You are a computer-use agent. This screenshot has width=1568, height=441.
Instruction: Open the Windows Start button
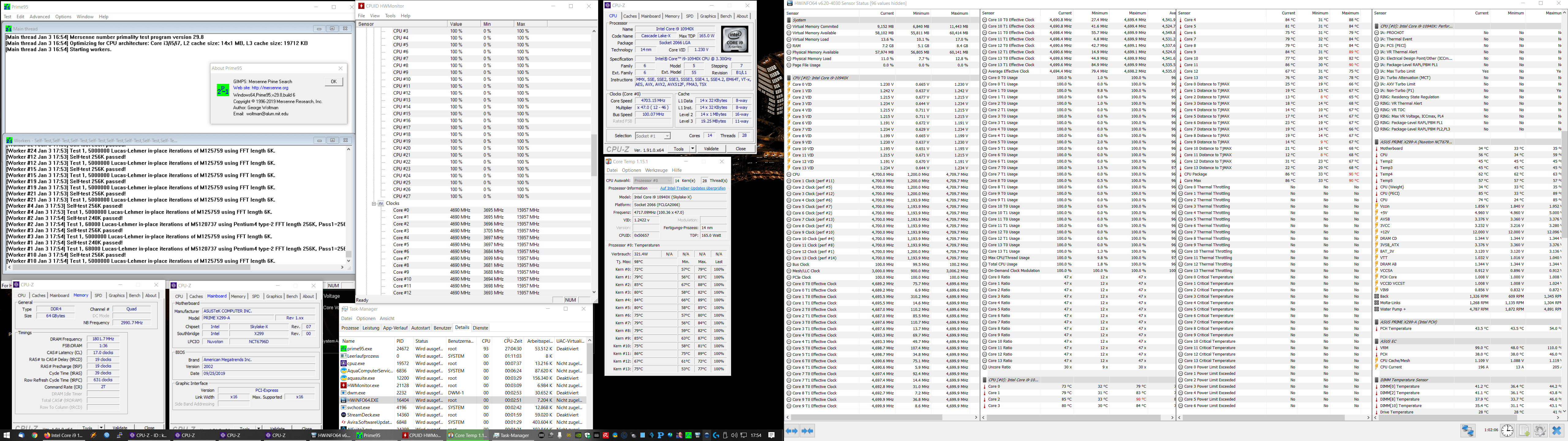pos(6,435)
